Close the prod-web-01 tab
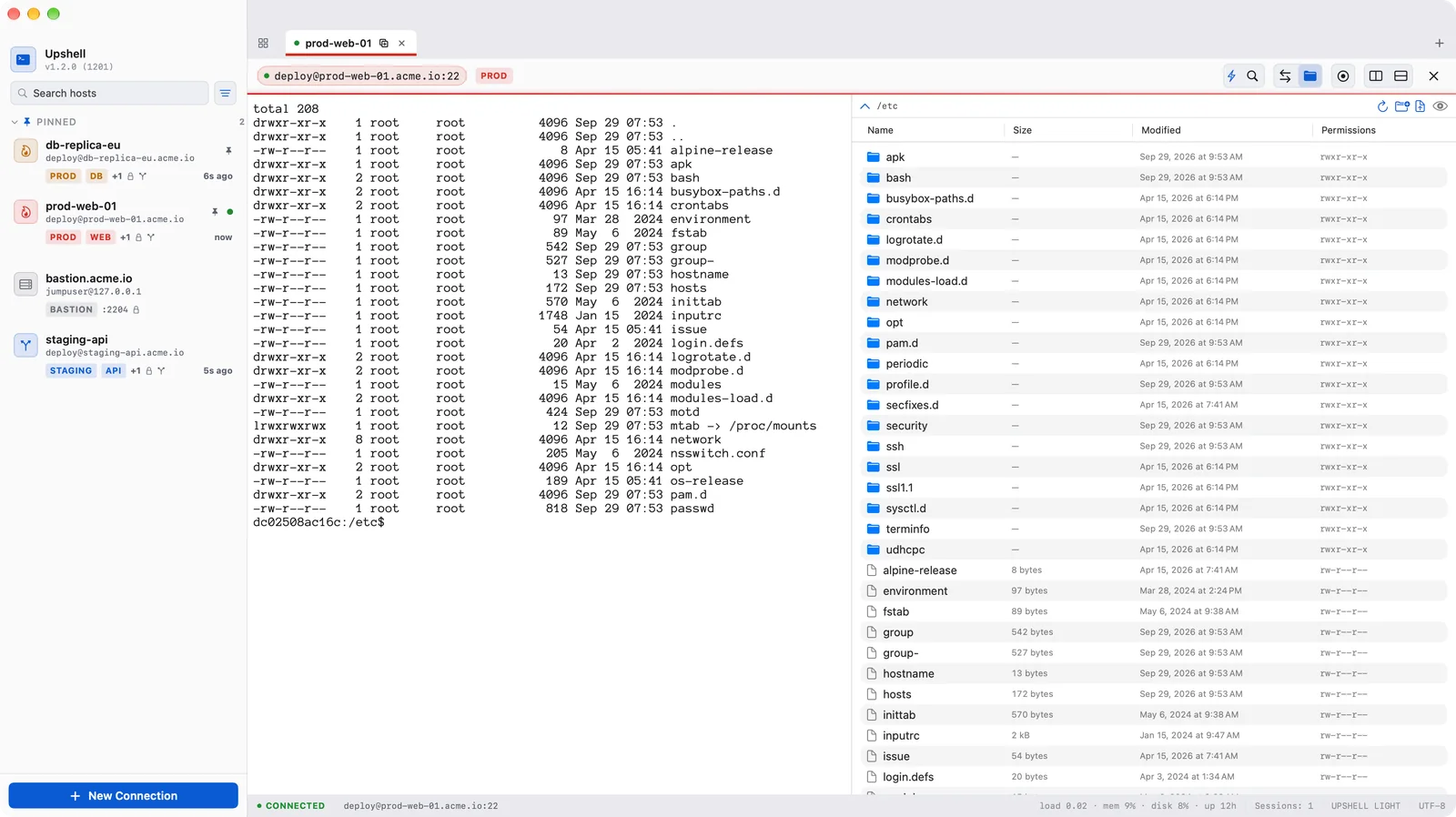This screenshot has width=1456, height=817. click(x=401, y=43)
